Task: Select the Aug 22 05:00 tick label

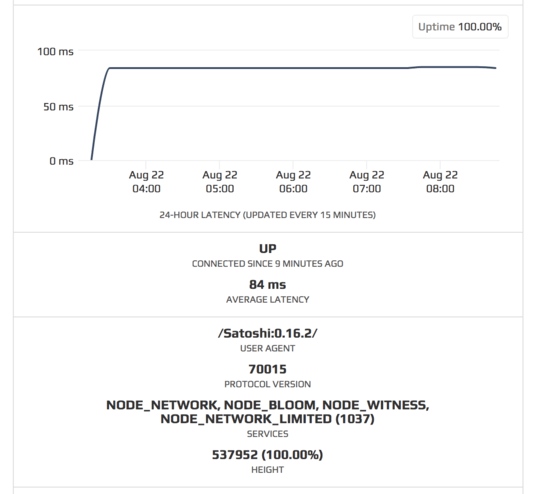Action: click(x=220, y=182)
